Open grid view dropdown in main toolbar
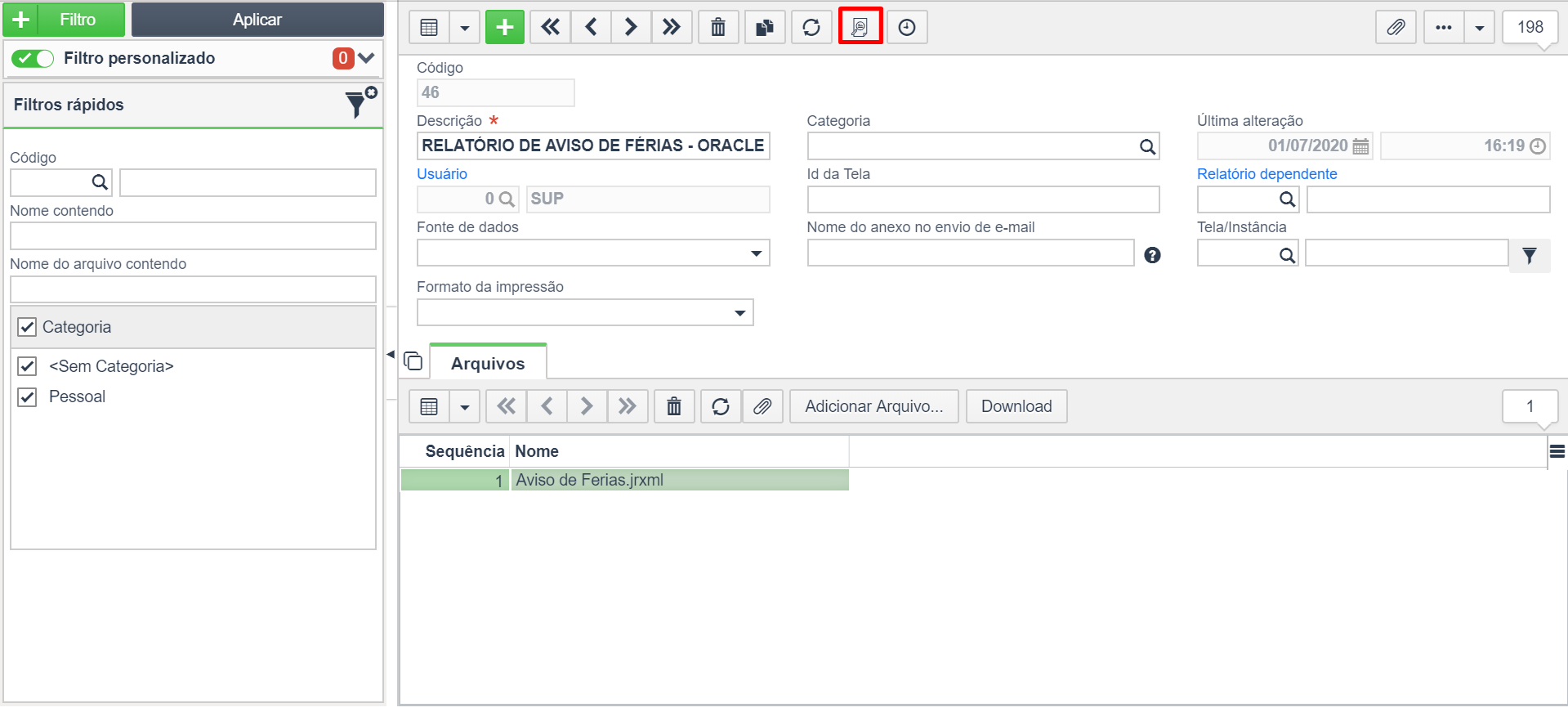 tap(464, 27)
